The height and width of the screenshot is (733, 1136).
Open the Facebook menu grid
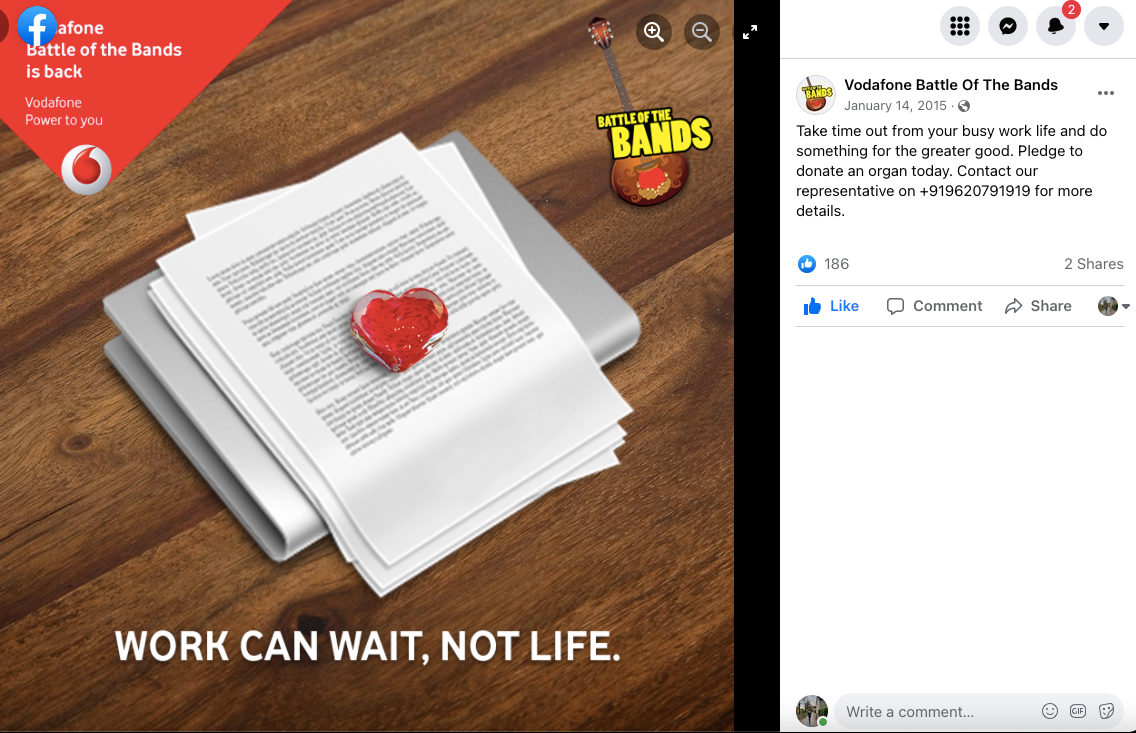(959, 27)
